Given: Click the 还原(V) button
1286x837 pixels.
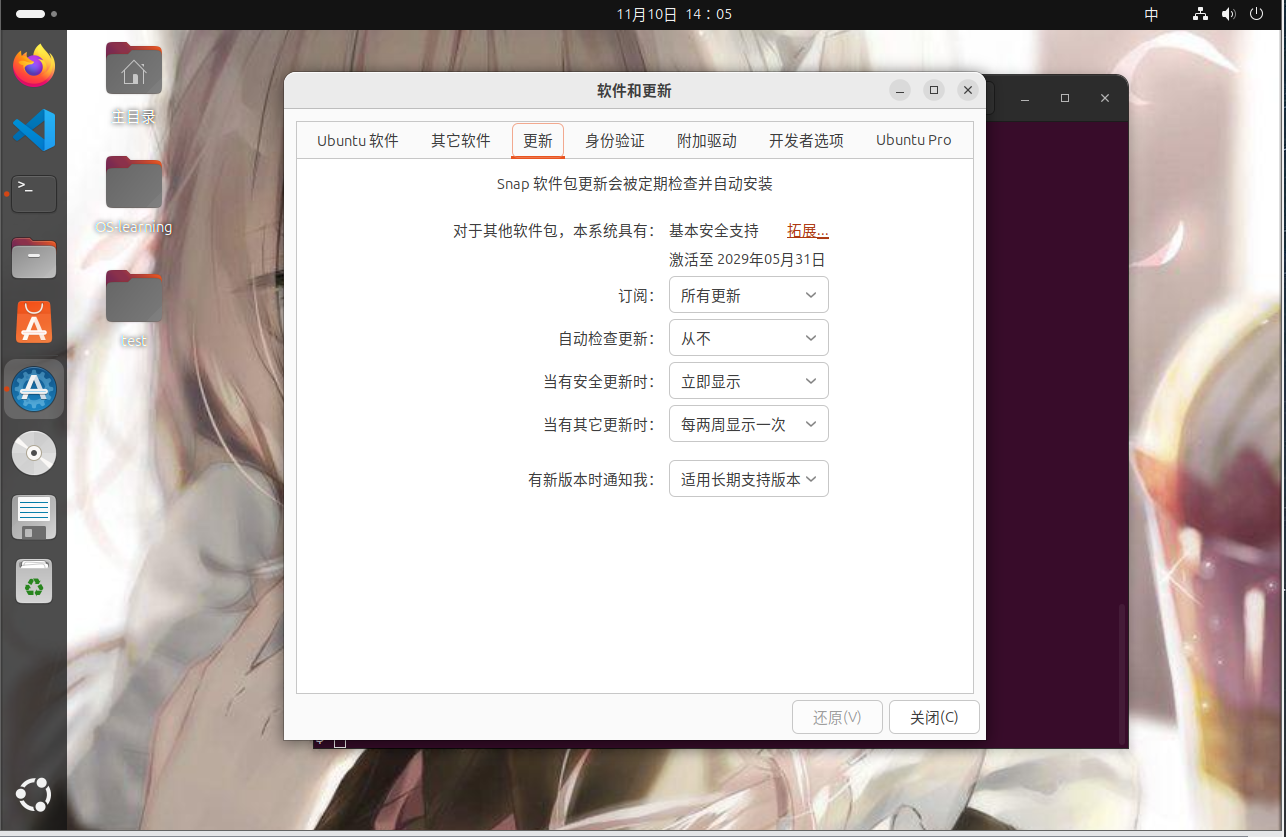Looking at the screenshot, I should pyautogui.click(x=837, y=717).
